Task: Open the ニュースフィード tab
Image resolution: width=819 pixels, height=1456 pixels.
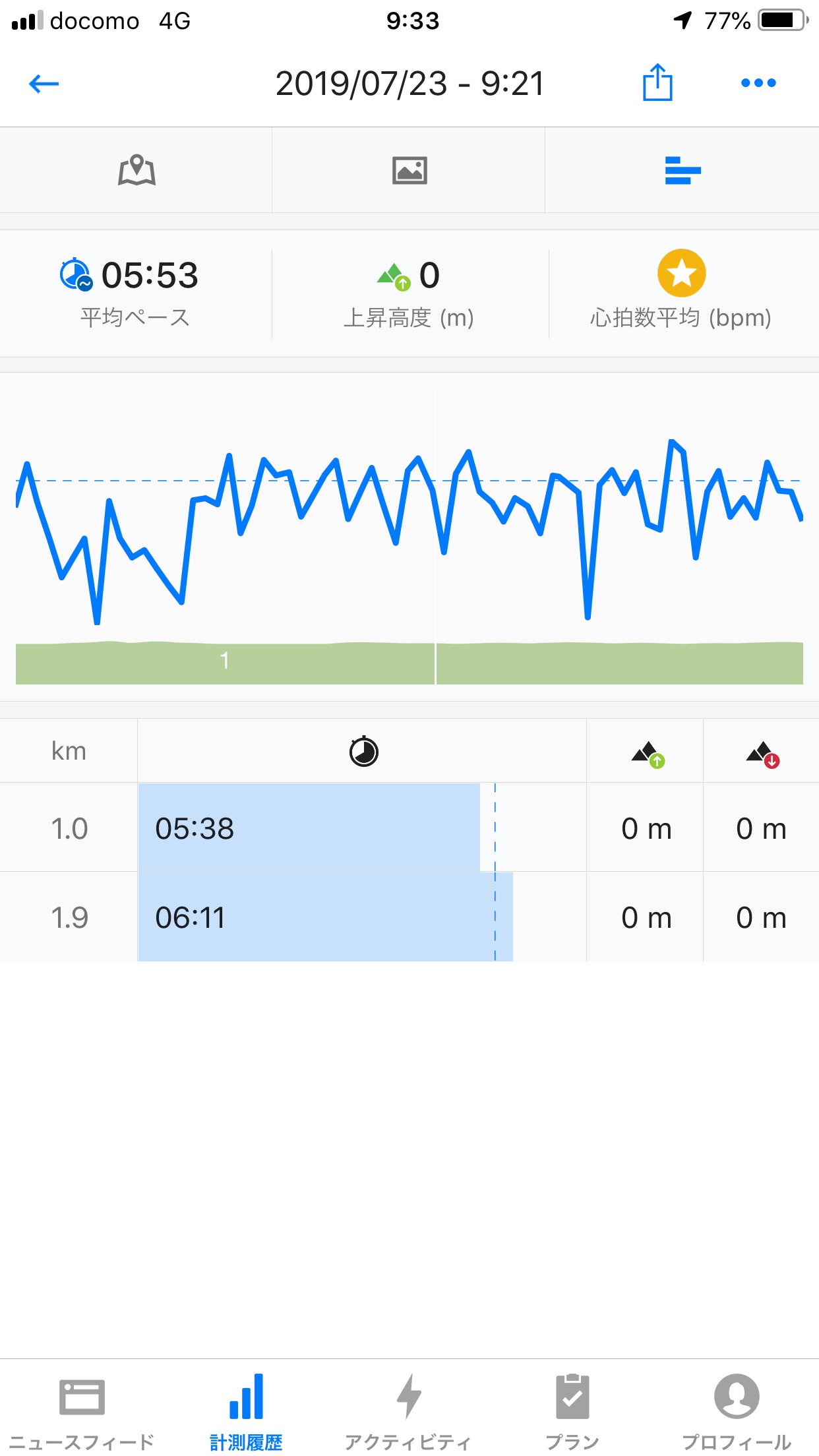Action: pyautogui.click(x=82, y=1410)
